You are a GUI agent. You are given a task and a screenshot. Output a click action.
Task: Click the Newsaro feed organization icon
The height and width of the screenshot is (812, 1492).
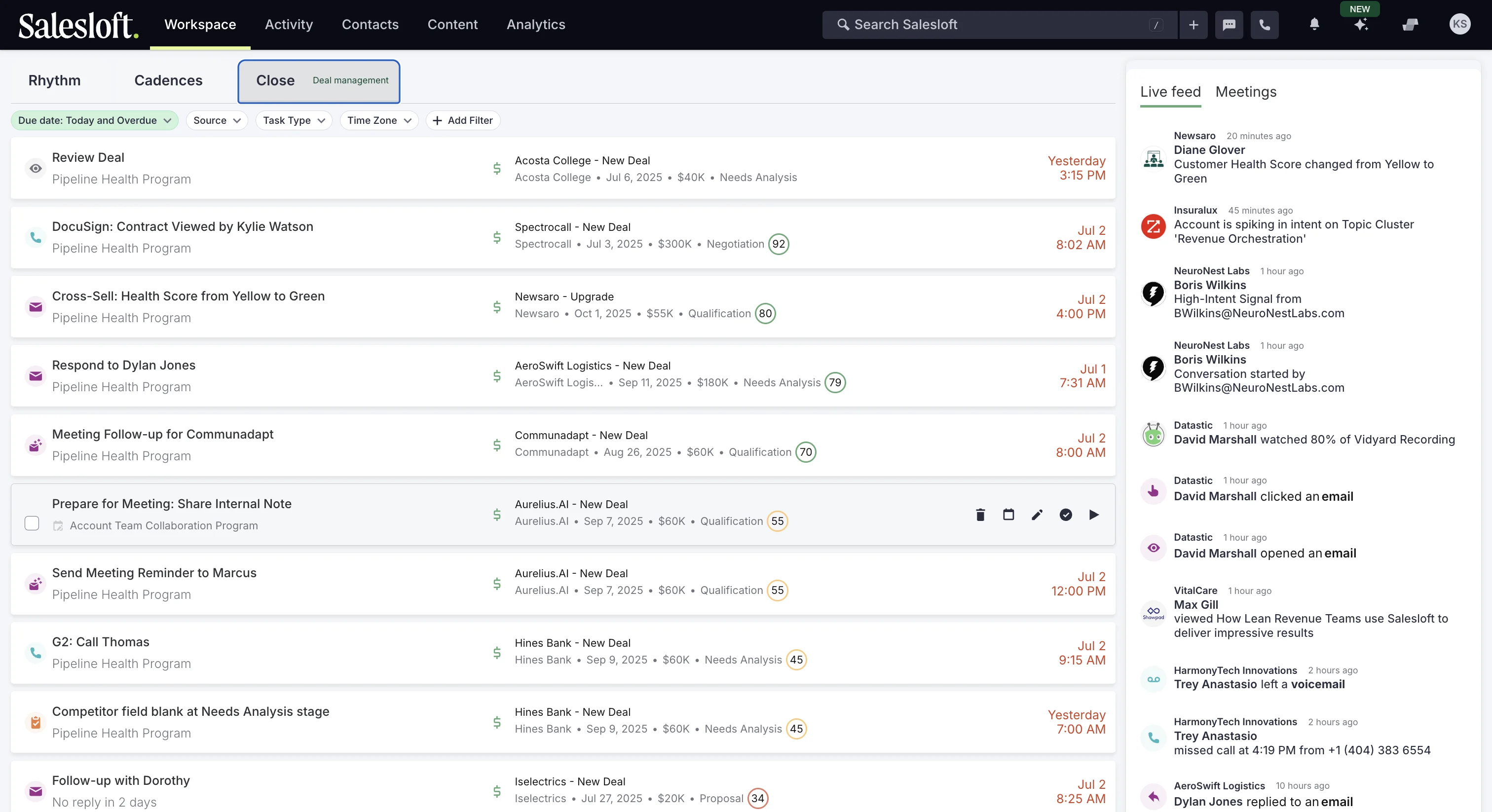pos(1153,159)
